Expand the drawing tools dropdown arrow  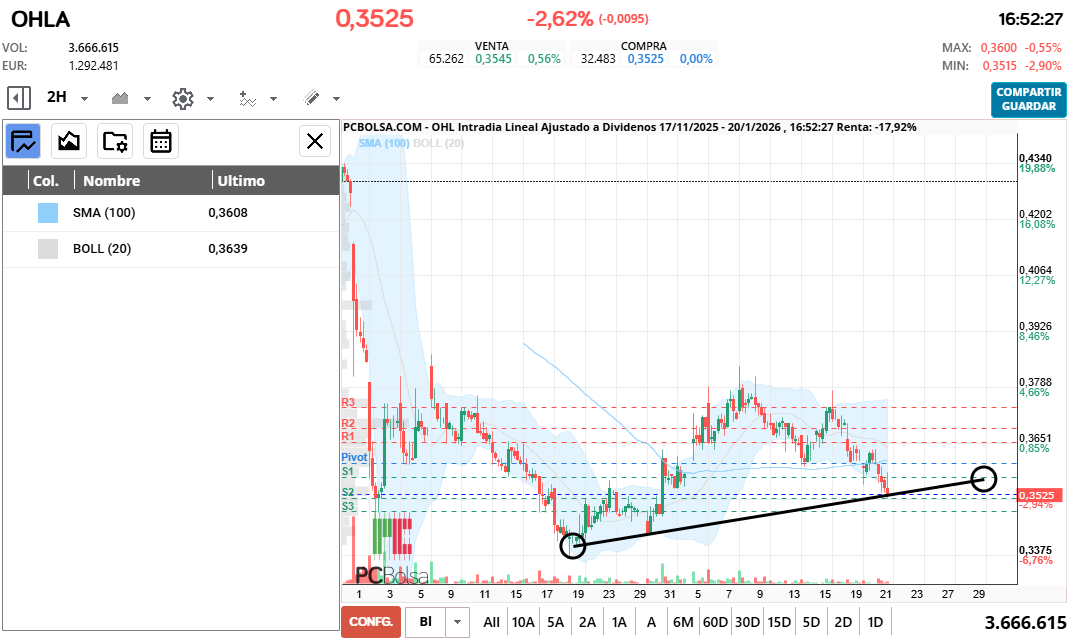point(336,99)
